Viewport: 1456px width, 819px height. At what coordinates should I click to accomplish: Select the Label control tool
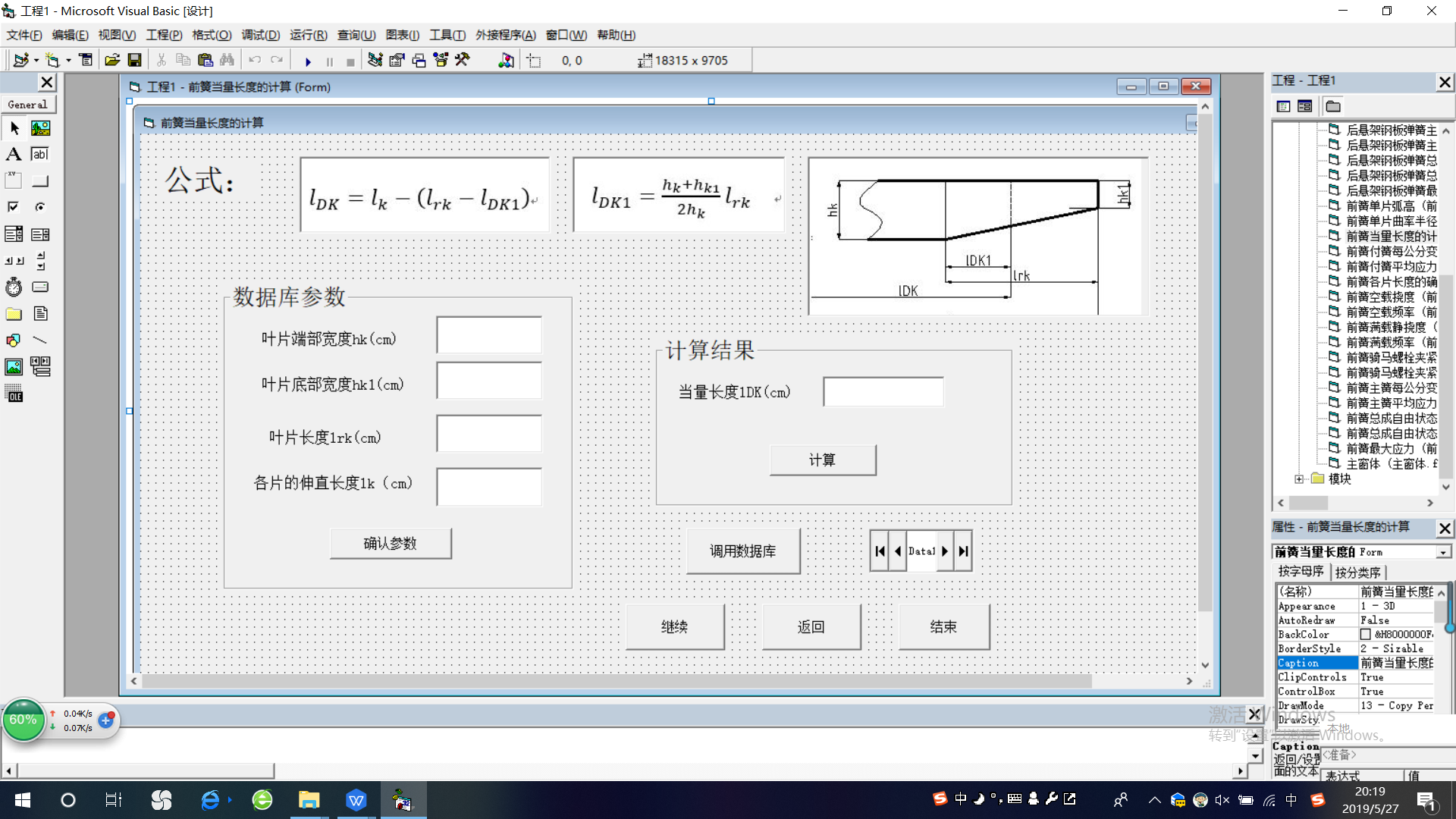pos(14,154)
